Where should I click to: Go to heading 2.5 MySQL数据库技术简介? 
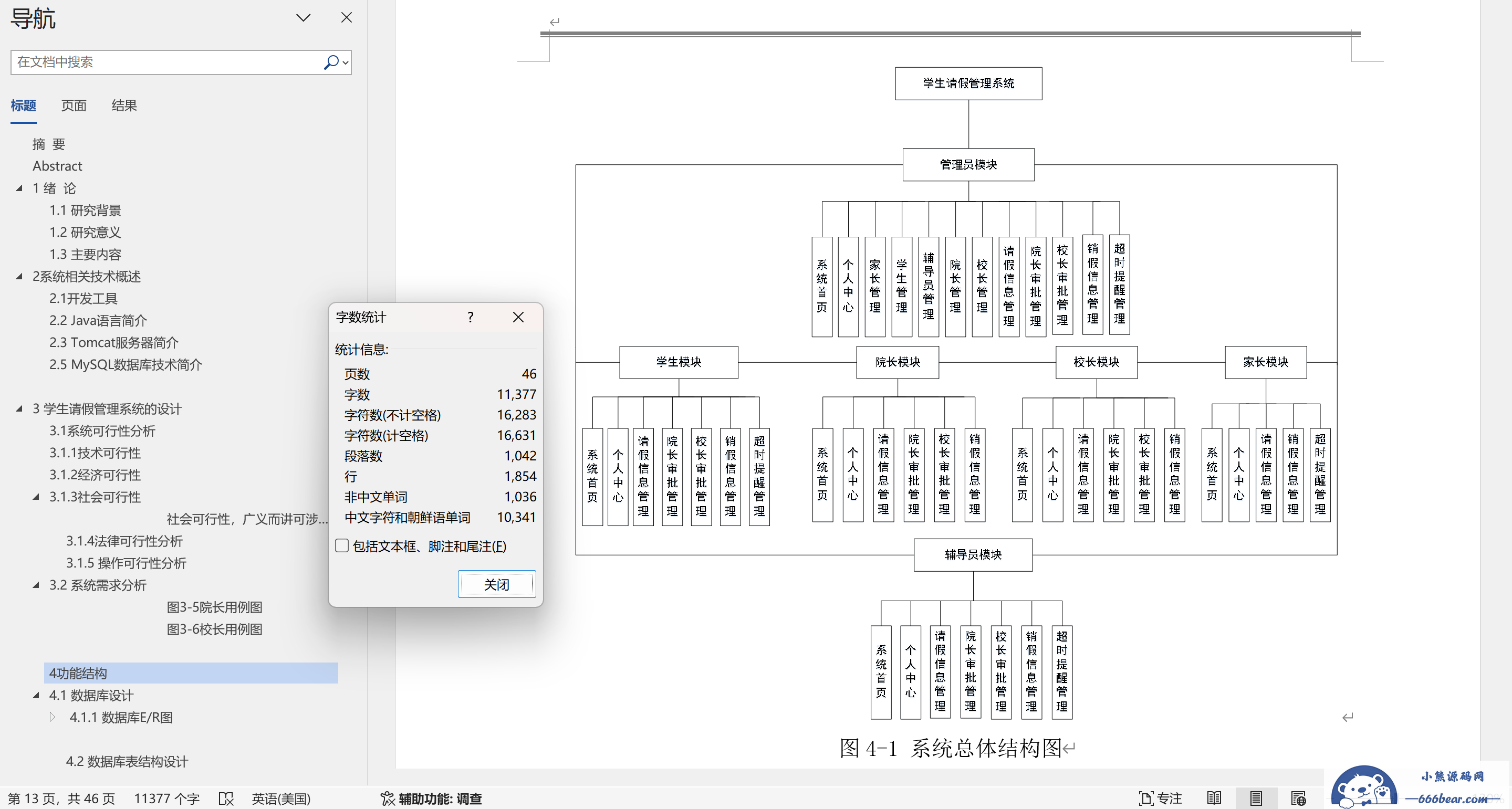[126, 364]
